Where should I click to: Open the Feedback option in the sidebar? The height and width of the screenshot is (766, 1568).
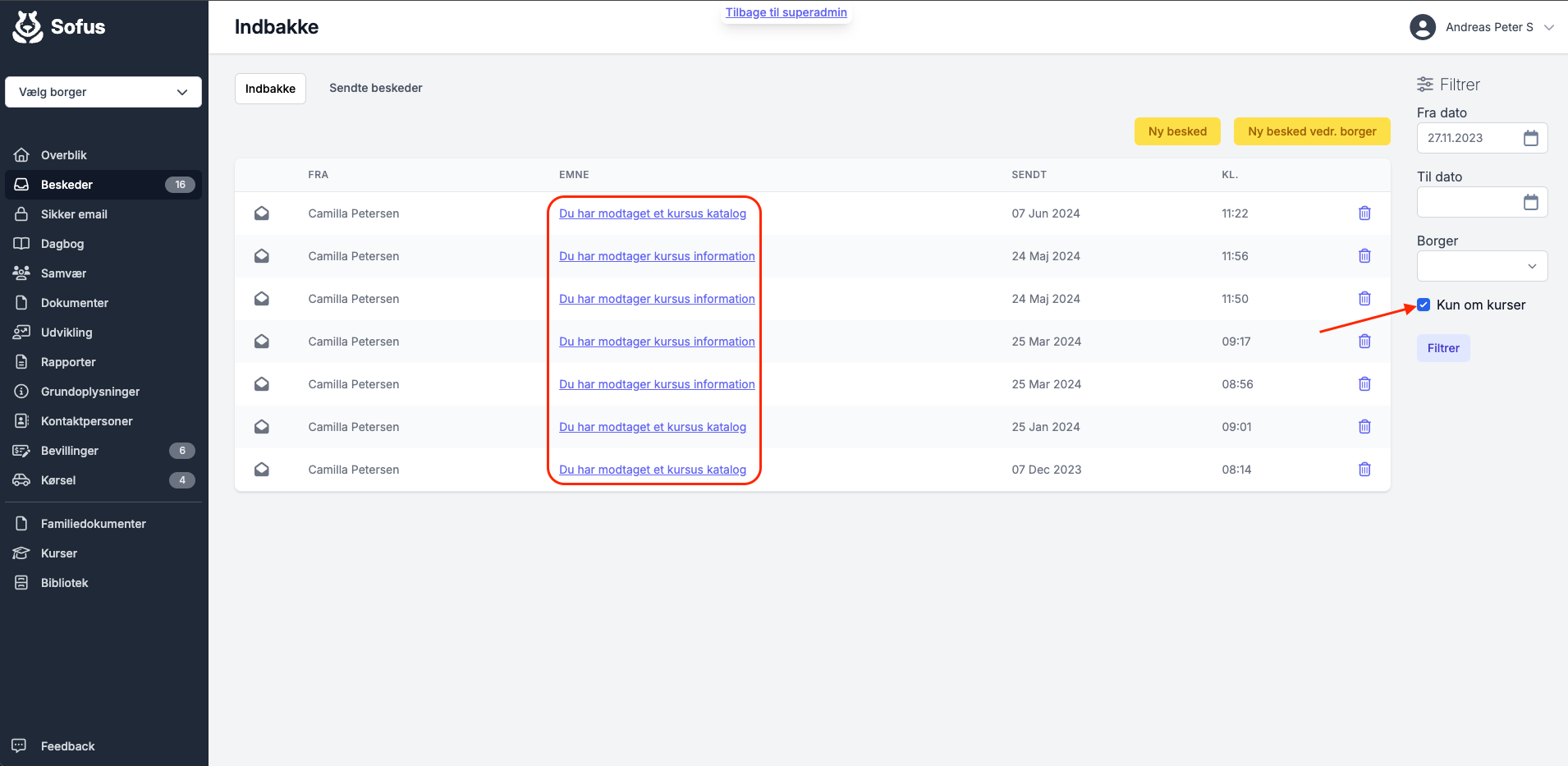pos(67,746)
